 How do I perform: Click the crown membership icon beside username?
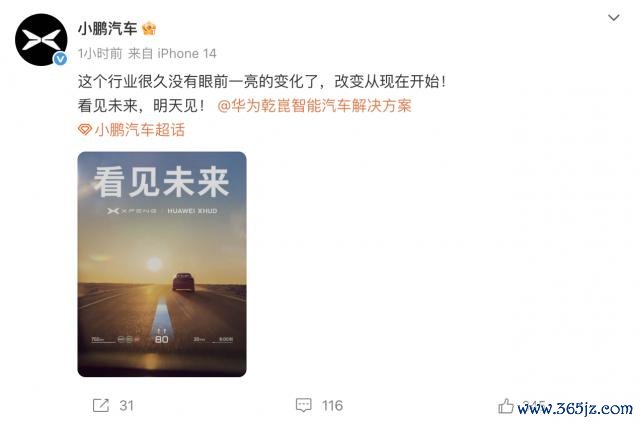(149, 29)
